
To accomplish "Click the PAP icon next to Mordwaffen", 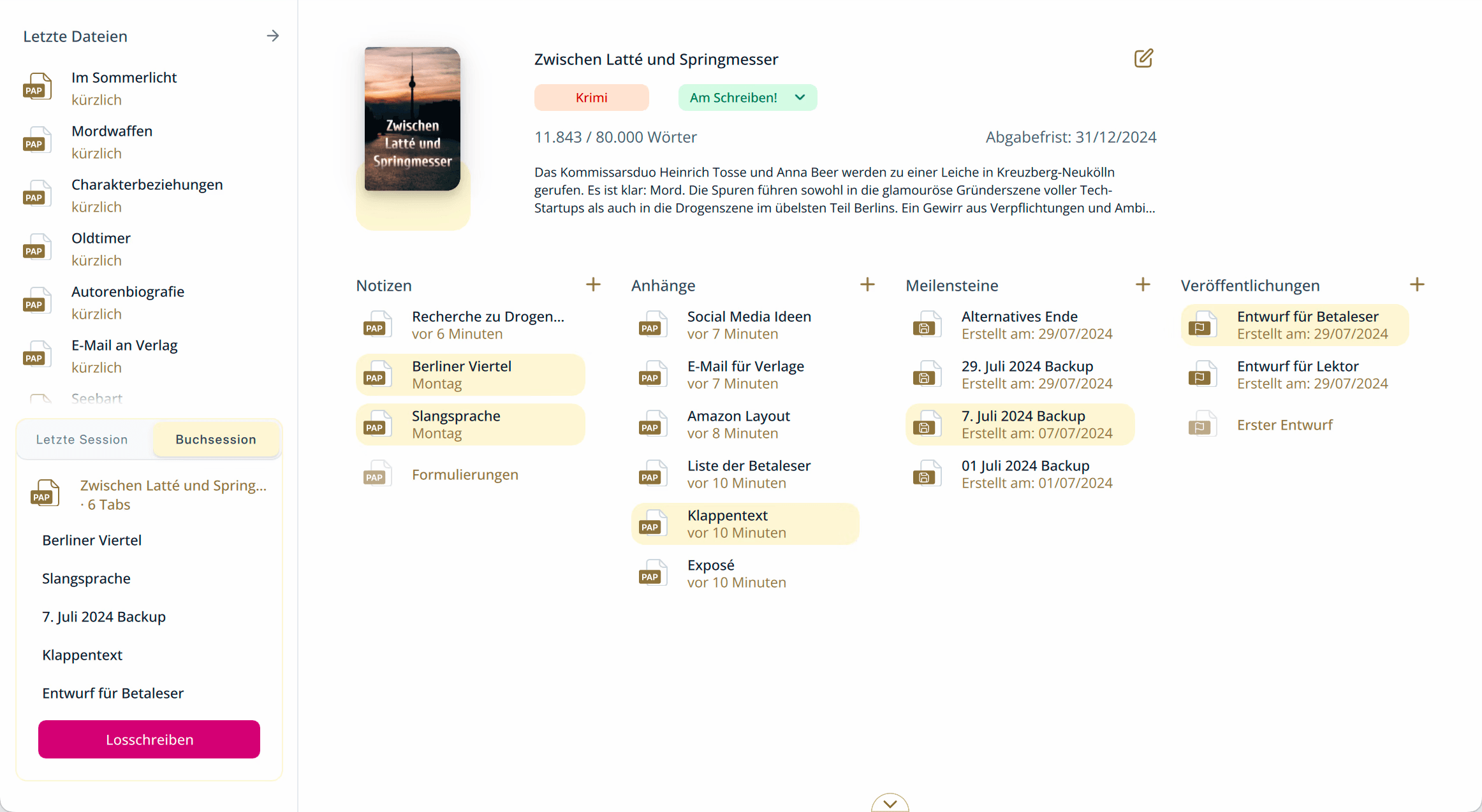I will click(x=38, y=140).
